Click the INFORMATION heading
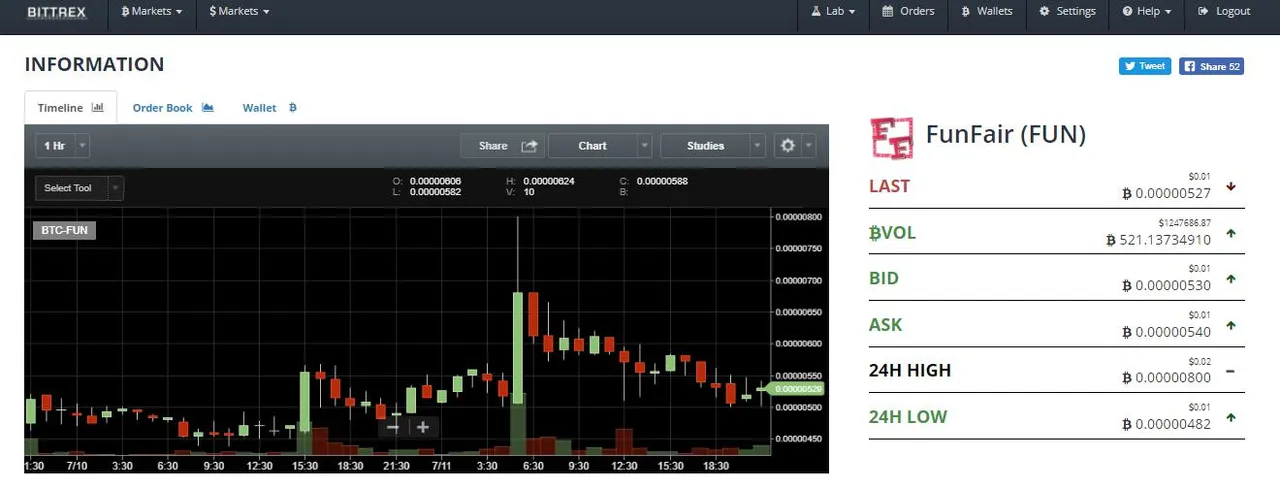Viewport: 1280px width, 495px height. [94, 64]
